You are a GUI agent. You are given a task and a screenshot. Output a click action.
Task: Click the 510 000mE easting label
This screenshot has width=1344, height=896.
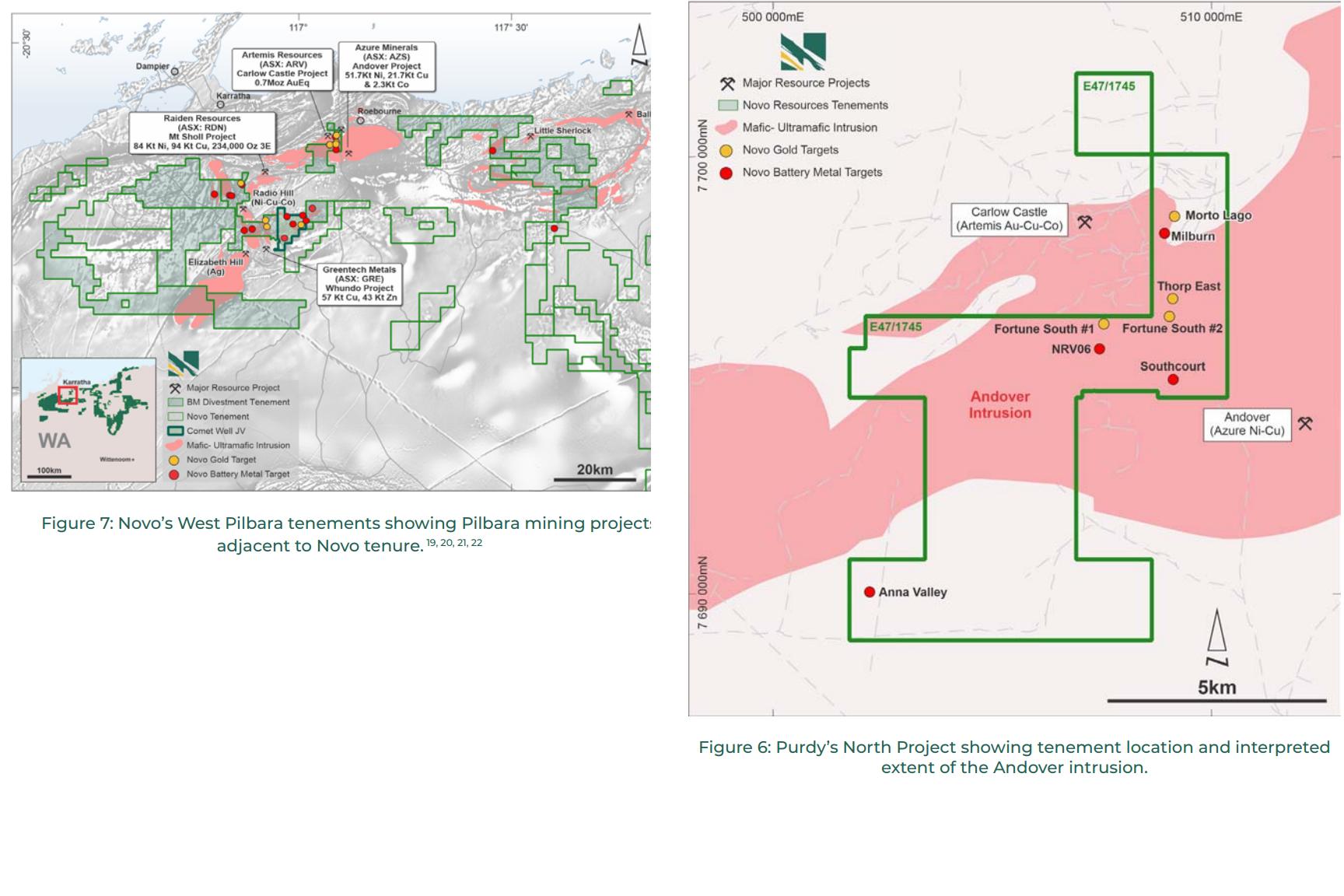point(1211,16)
